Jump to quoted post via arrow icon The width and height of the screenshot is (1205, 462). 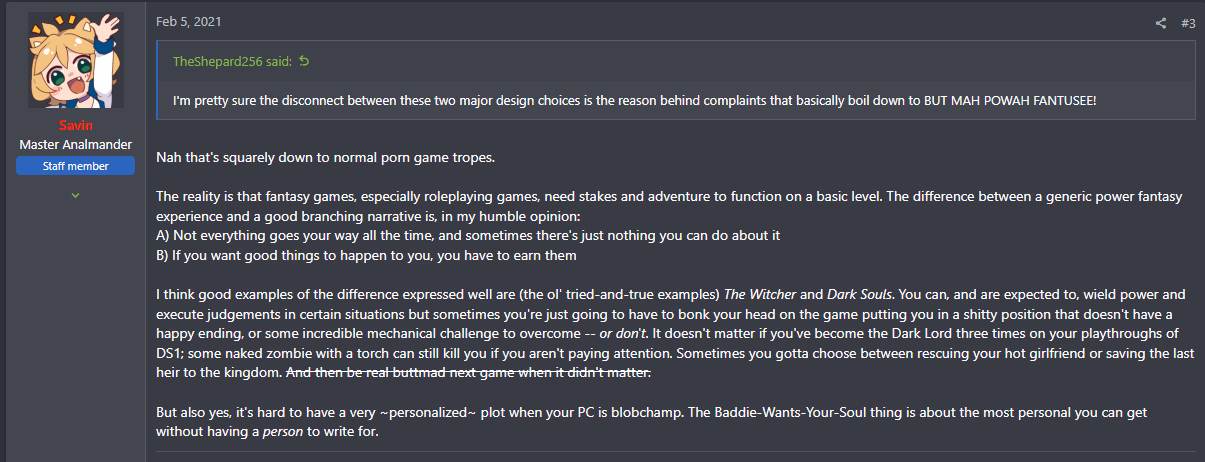(305, 62)
